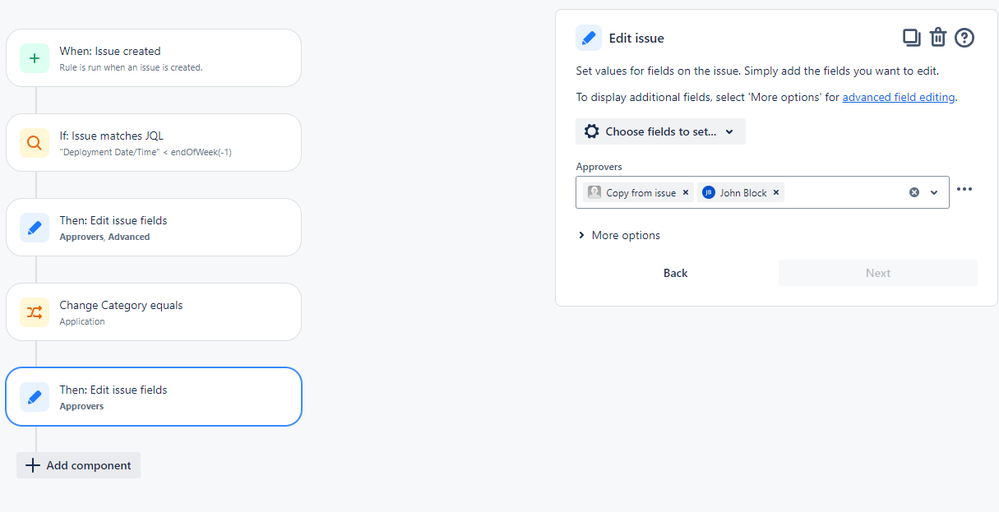Clear all values in Approvers field
This screenshot has height=512, width=999.
click(x=914, y=192)
